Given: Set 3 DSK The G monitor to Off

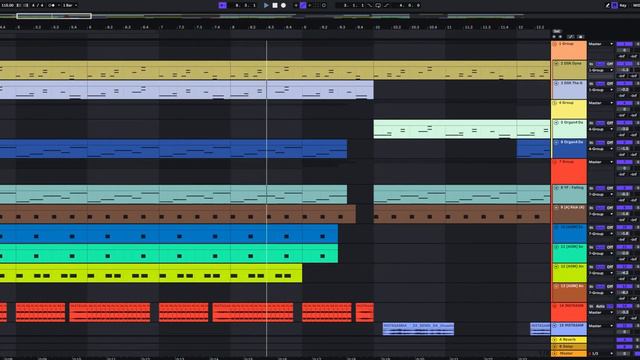Looking at the screenshot, I should 610,84.
